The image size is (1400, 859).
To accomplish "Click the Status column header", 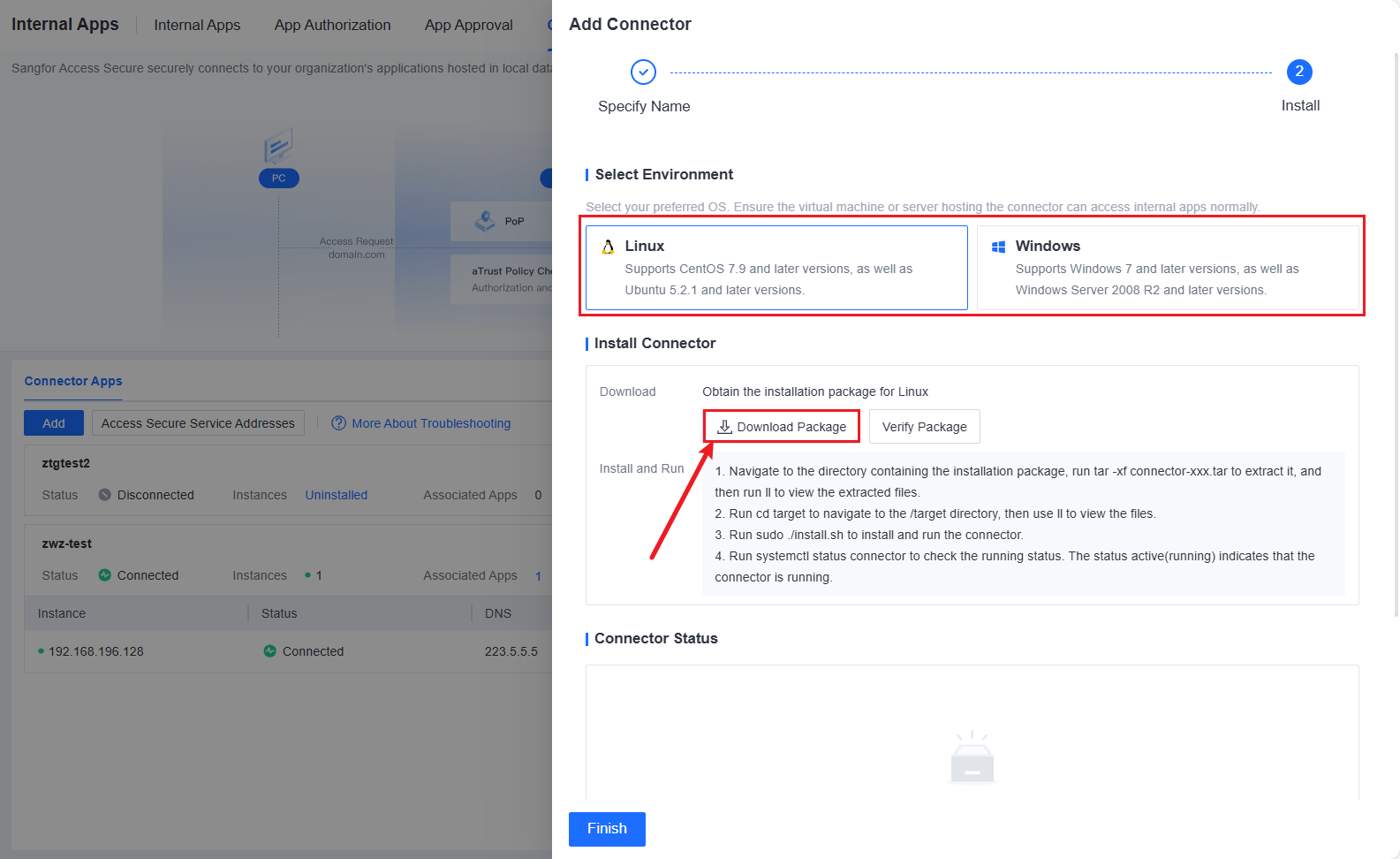I will [279, 613].
